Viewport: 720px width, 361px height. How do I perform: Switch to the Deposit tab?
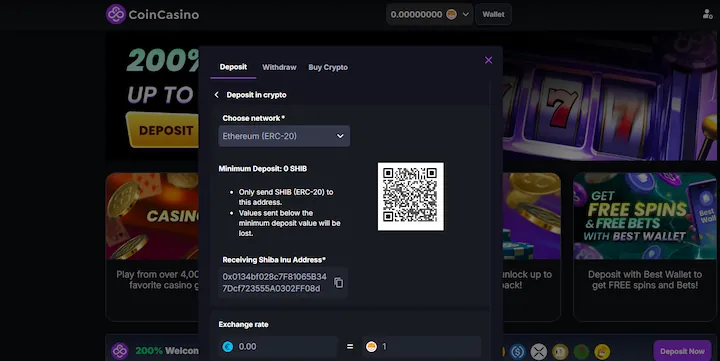tap(233, 67)
